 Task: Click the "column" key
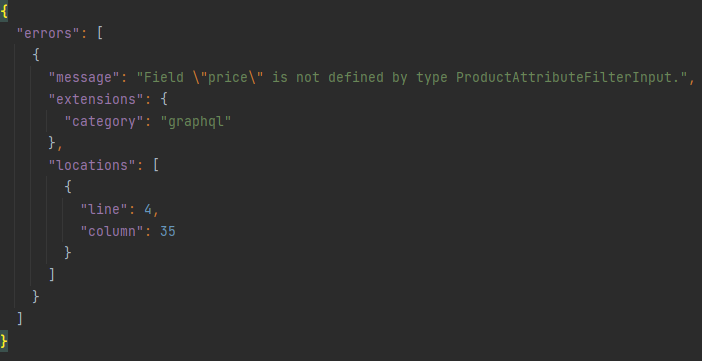(112, 231)
